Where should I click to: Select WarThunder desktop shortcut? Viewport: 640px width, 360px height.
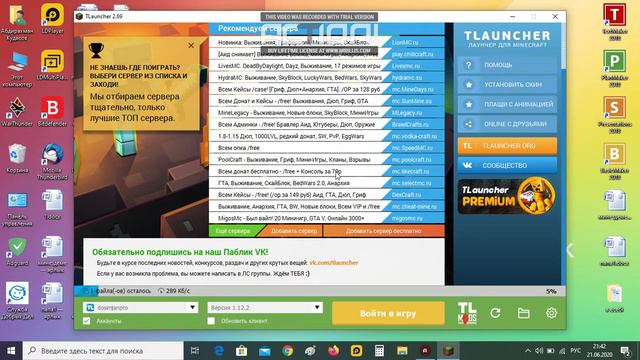(17, 112)
